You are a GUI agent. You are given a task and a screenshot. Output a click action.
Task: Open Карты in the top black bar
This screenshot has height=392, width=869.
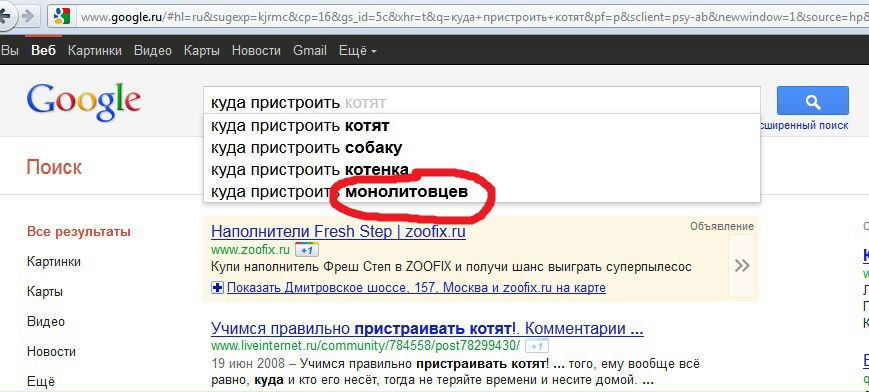pyautogui.click(x=202, y=50)
